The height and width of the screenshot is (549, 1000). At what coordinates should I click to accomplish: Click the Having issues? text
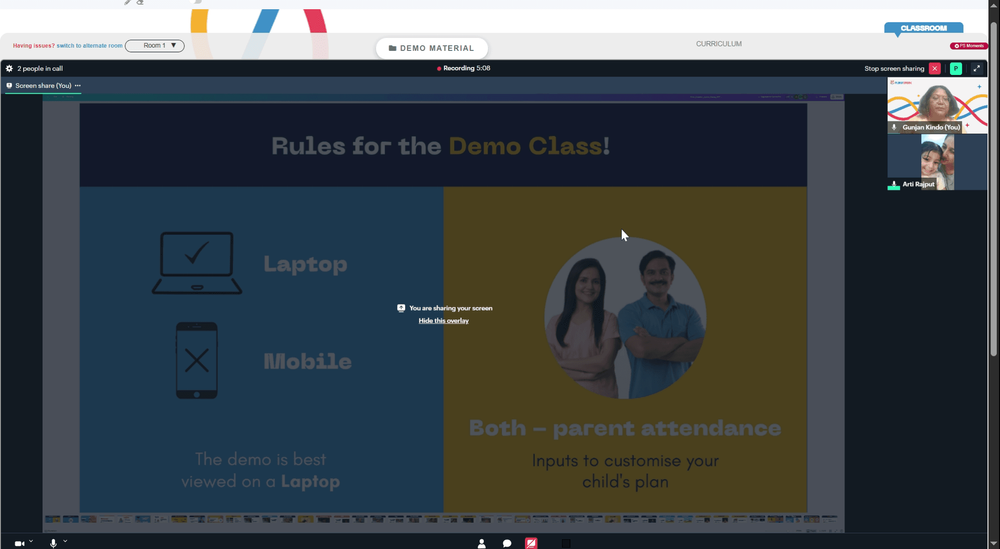pos(34,45)
